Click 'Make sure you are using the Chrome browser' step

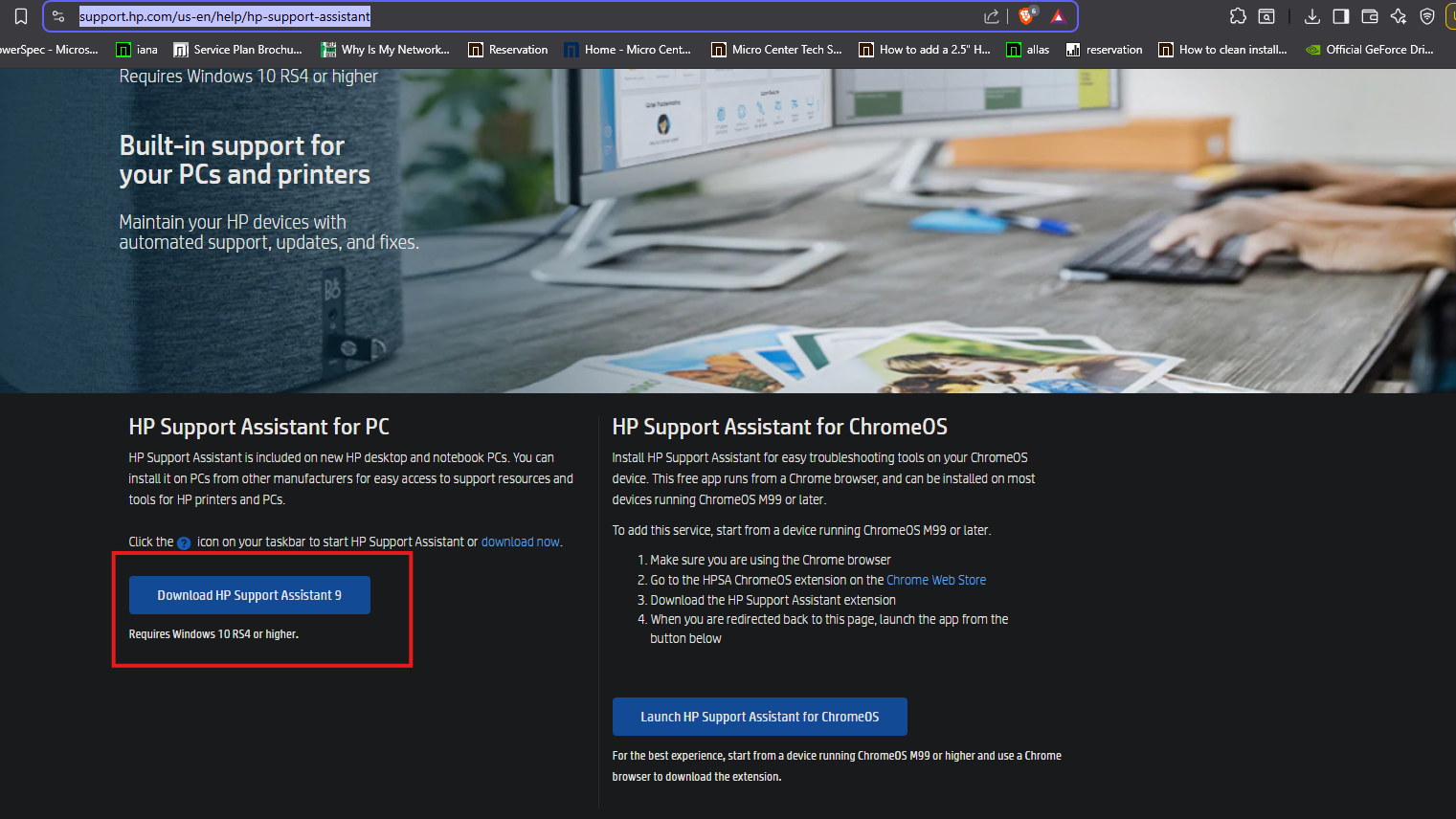771,560
